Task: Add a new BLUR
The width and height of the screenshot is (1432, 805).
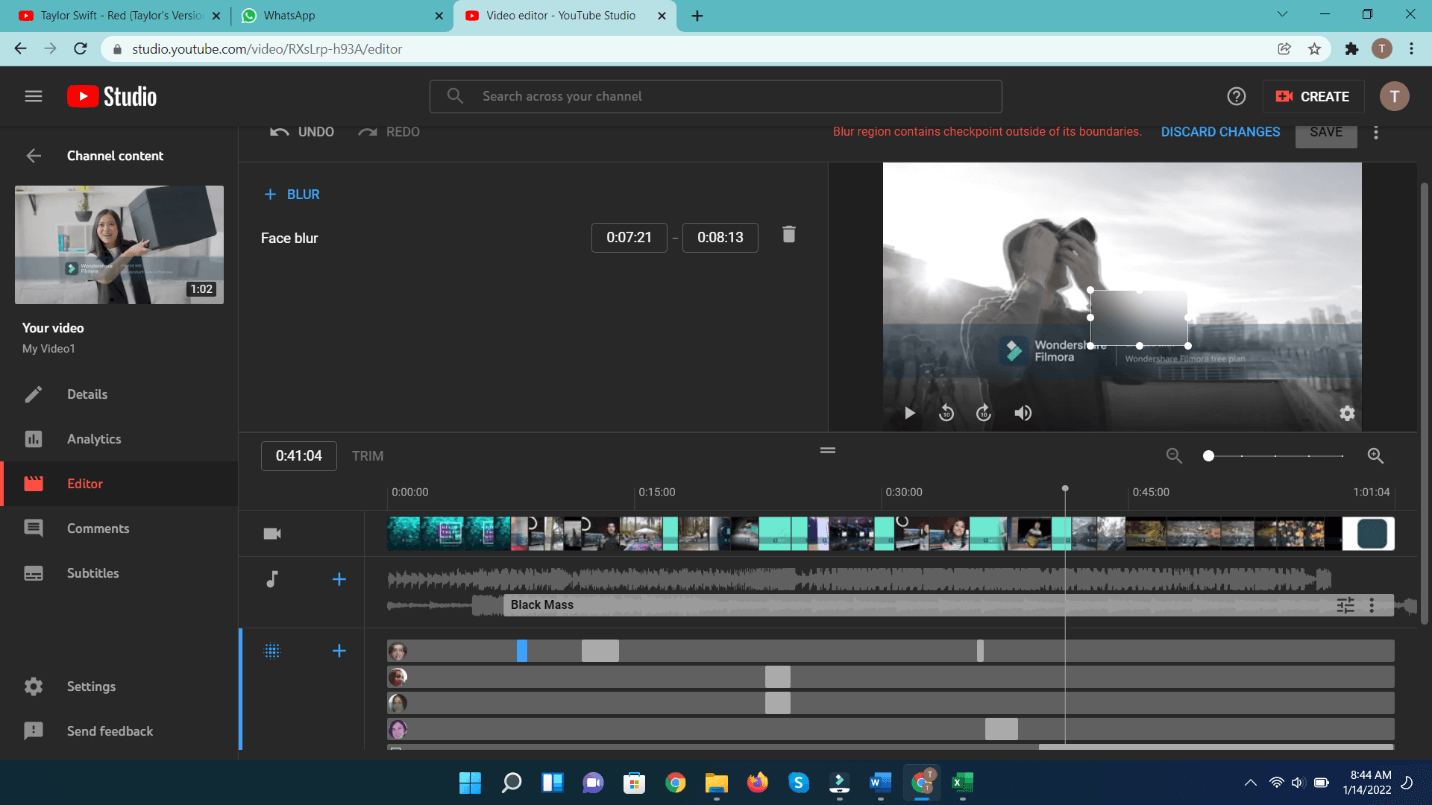Action: click(x=292, y=194)
